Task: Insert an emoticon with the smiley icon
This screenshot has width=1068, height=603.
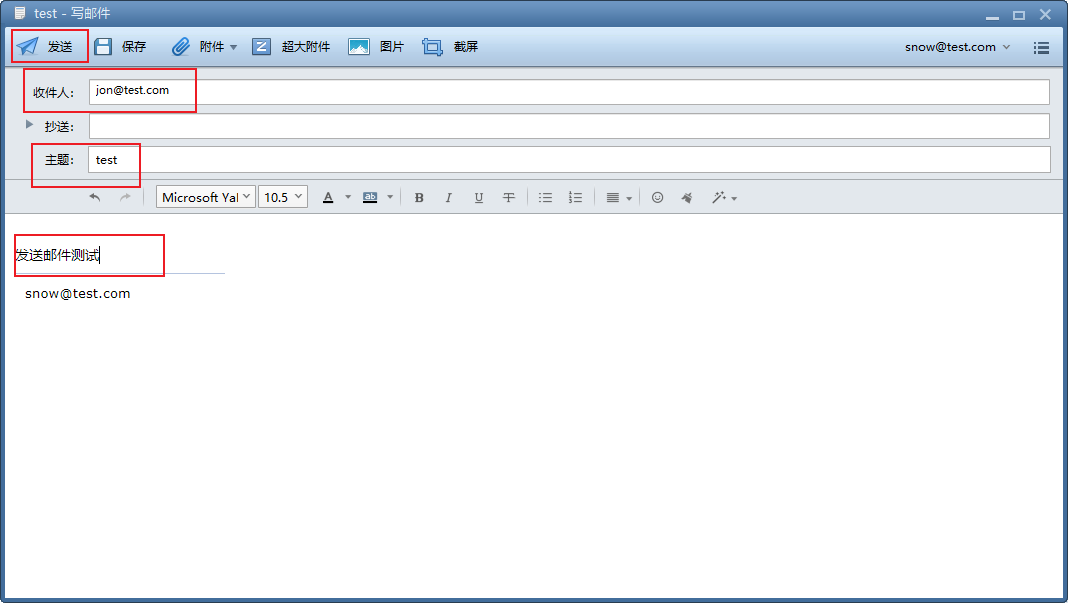Action: [x=657, y=198]
